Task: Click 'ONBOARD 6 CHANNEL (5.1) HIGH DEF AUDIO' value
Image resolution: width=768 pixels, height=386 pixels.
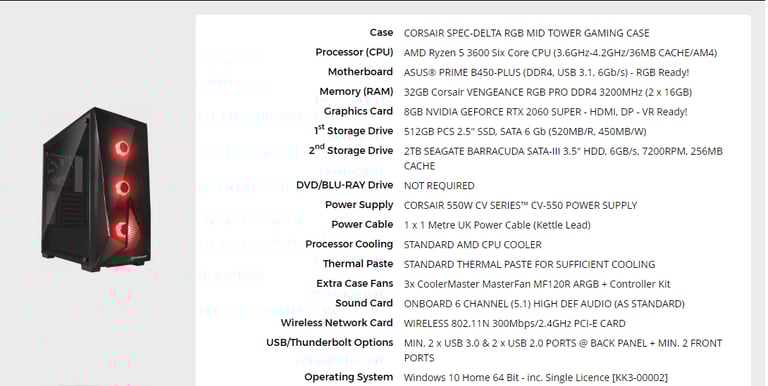Action: coord(544,304)
